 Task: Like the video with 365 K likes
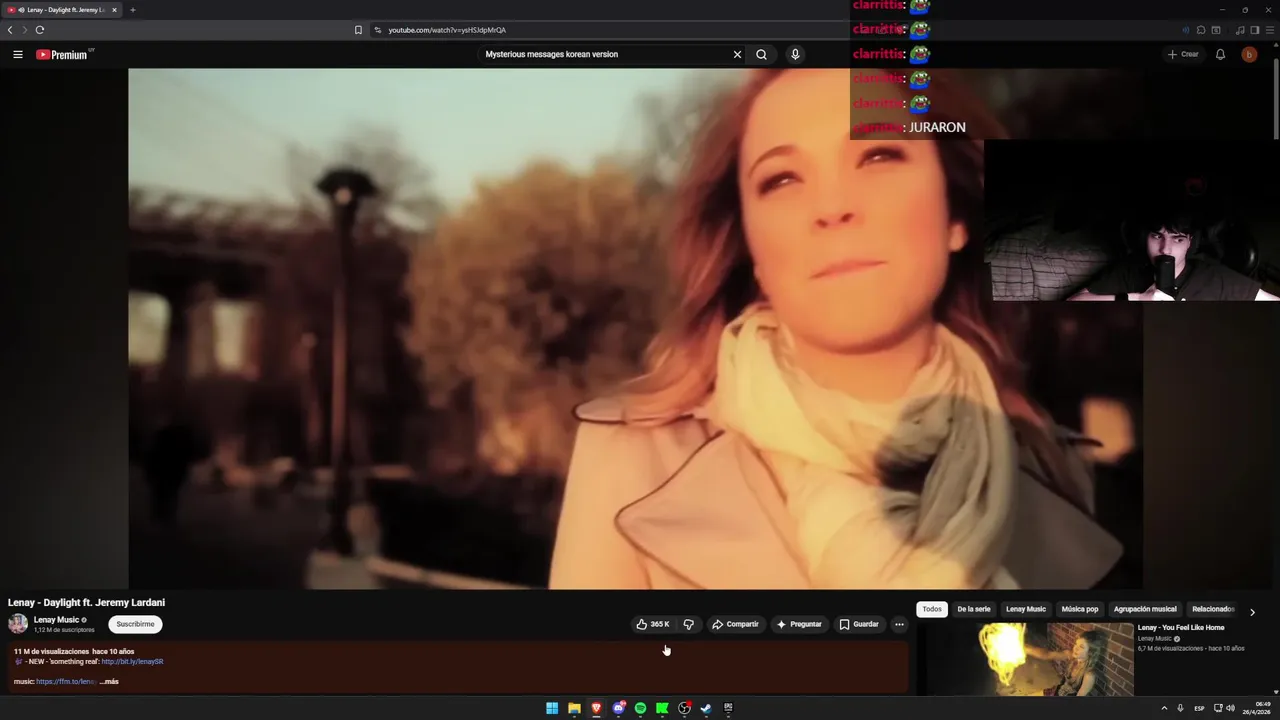(x=652, y=624)
